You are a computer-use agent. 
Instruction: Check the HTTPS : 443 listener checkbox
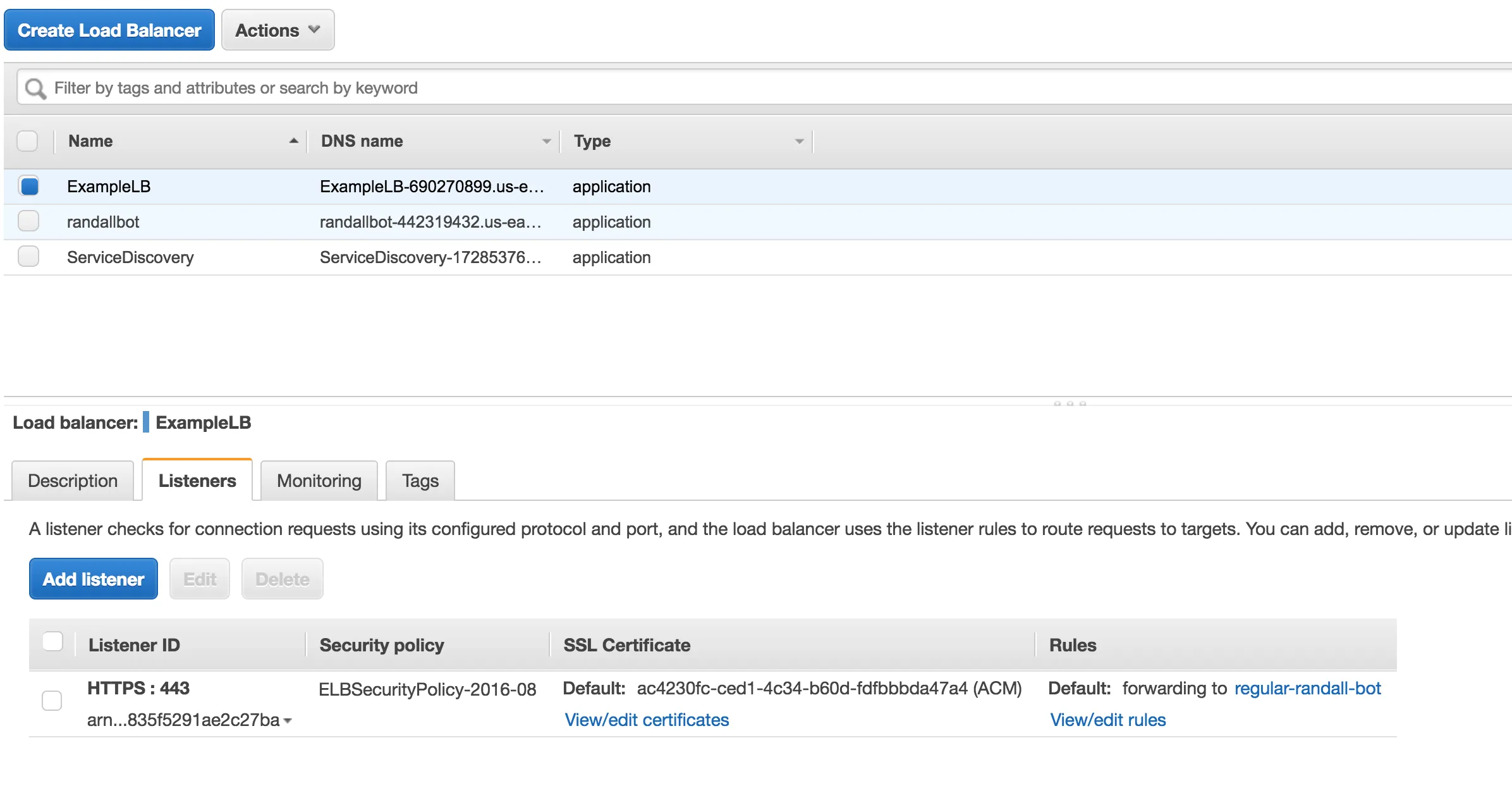coord(52,701)
